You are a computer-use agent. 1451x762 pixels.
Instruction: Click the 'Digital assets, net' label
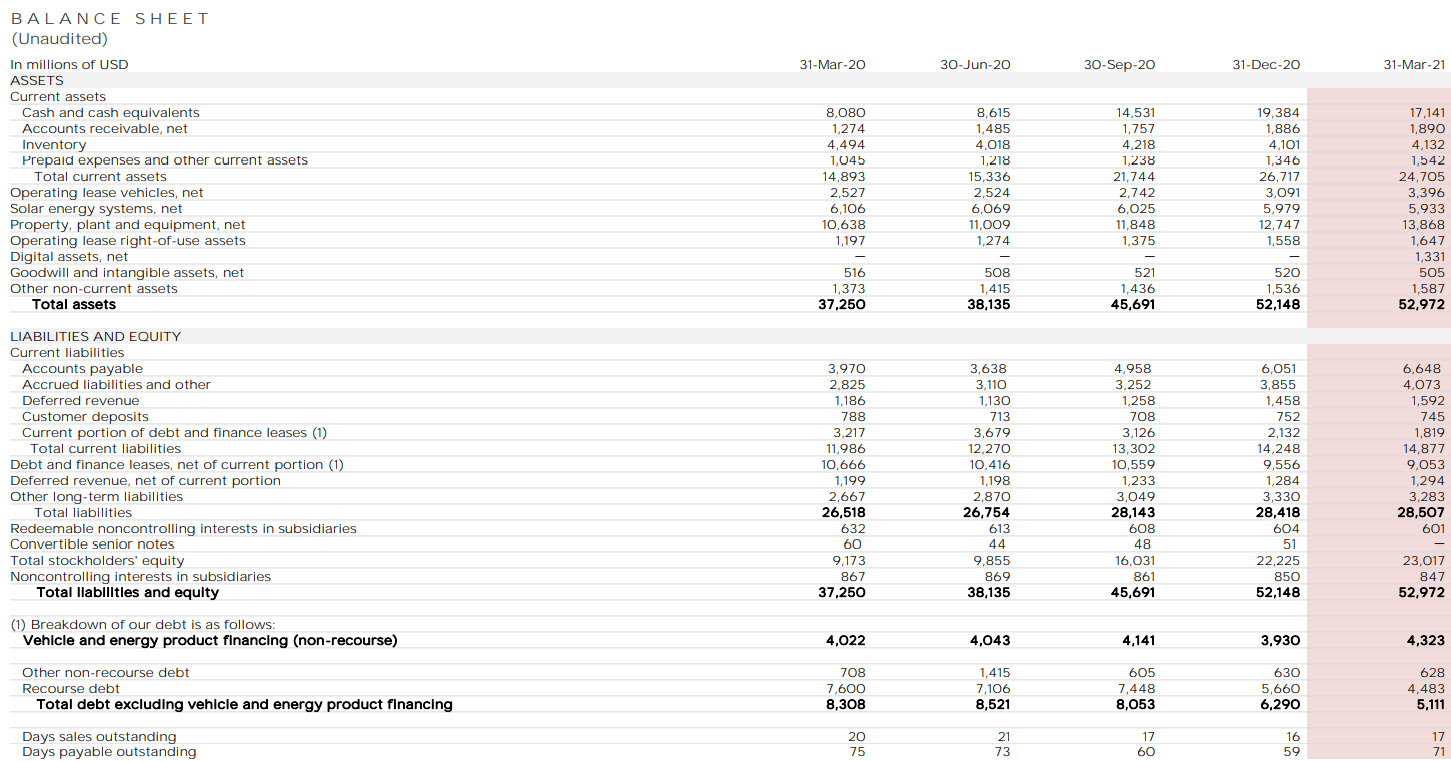pos(69,256)
